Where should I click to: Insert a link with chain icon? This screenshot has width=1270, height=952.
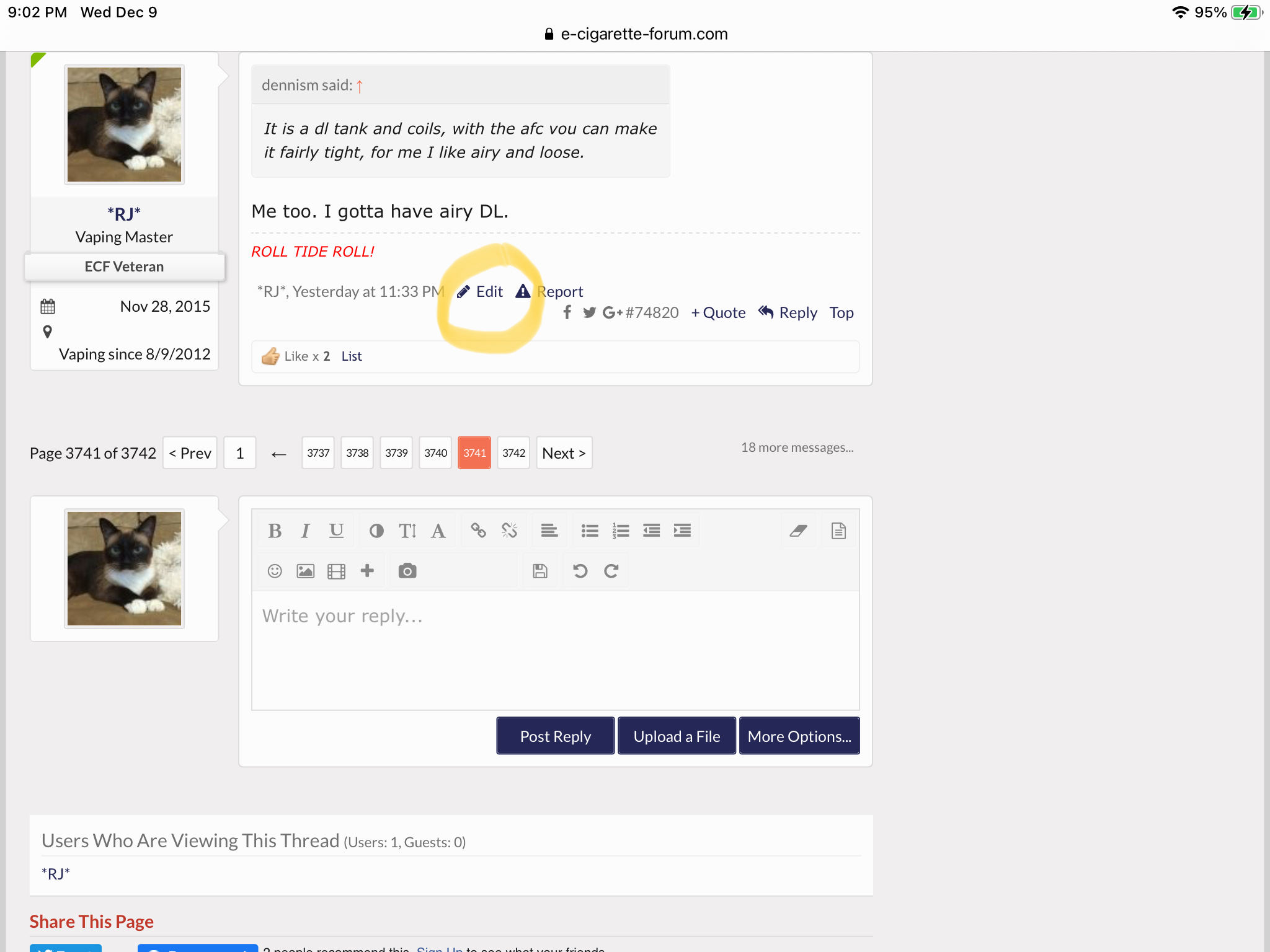pos(478,531)
